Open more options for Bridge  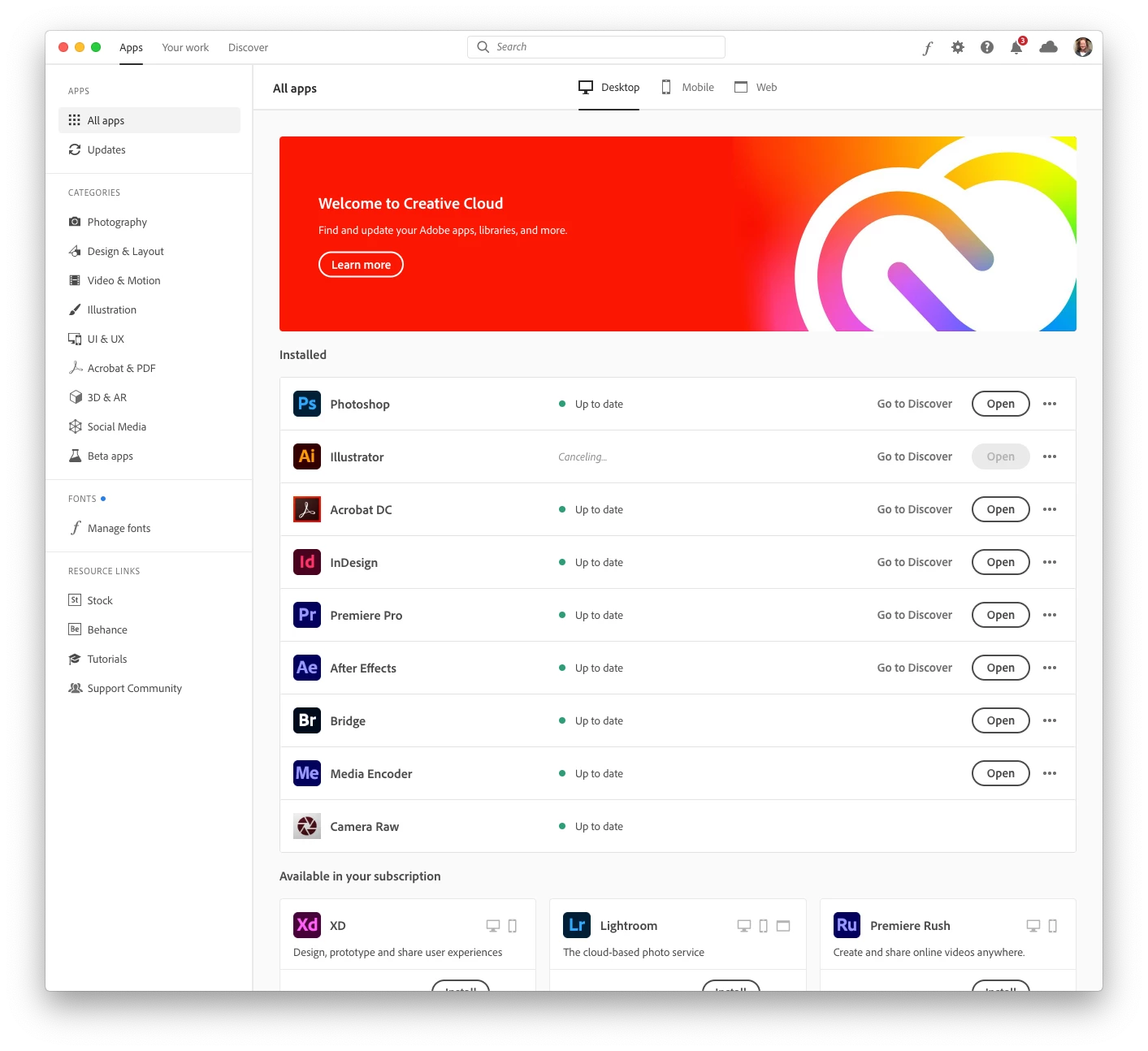point(1050,720)
